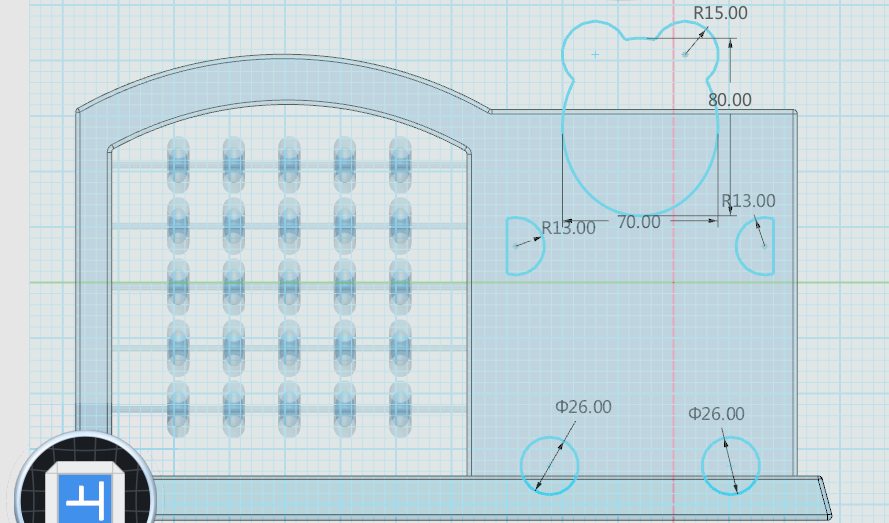Click the left R13.00 dimension label
Image resolution: width=889 pixels, height=523 pixels.
(x=568, y=228)
